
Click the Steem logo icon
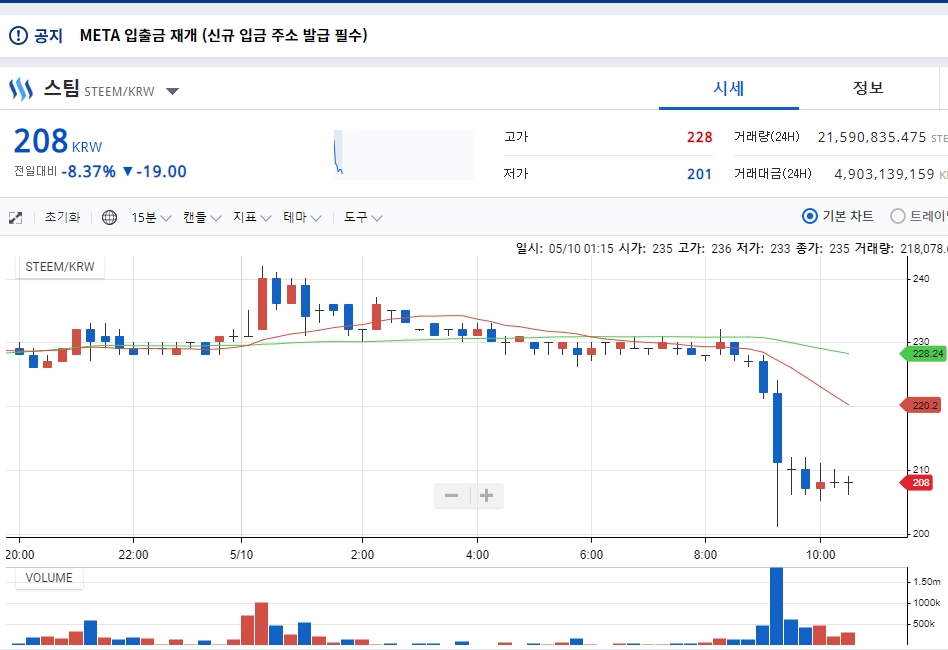[x=21, y=89]
